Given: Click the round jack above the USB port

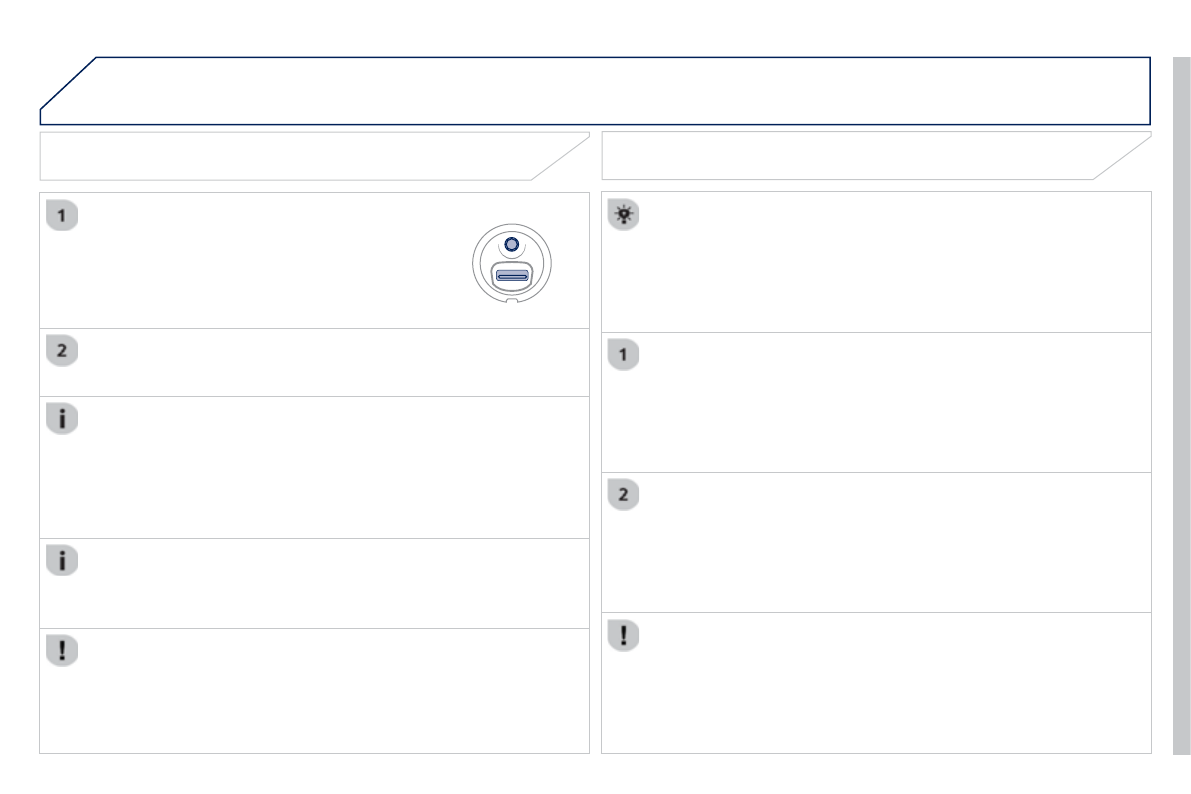Looking at the screenshot, I should 512,245.
